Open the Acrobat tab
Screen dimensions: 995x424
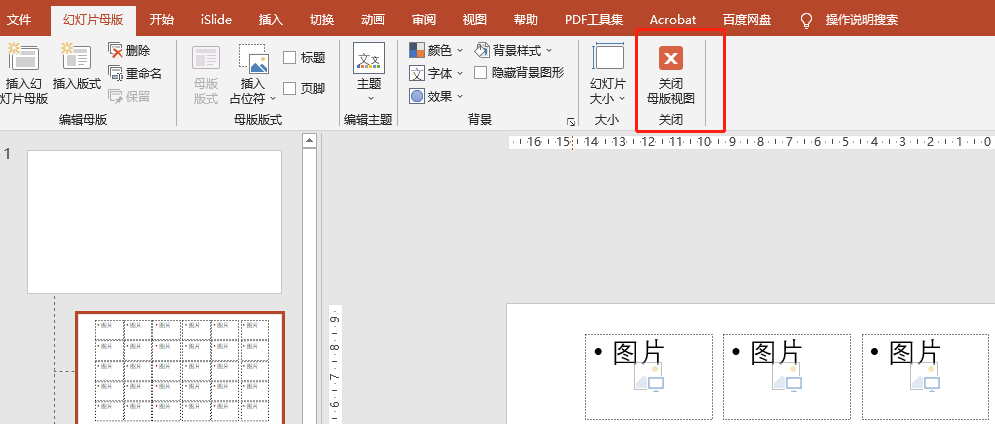click(673, 20)
